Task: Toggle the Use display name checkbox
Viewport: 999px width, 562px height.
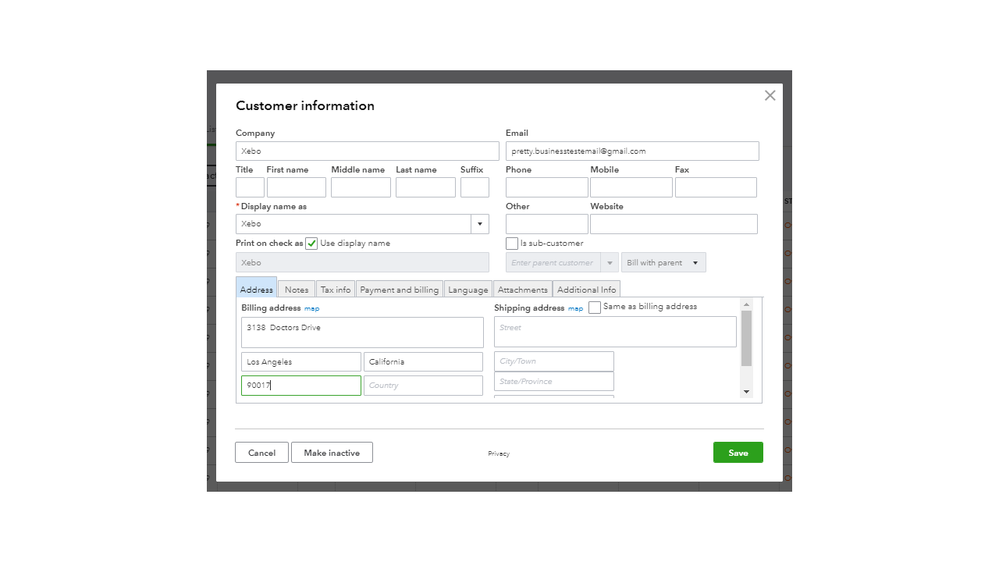Action: click(x=312, y=243)
